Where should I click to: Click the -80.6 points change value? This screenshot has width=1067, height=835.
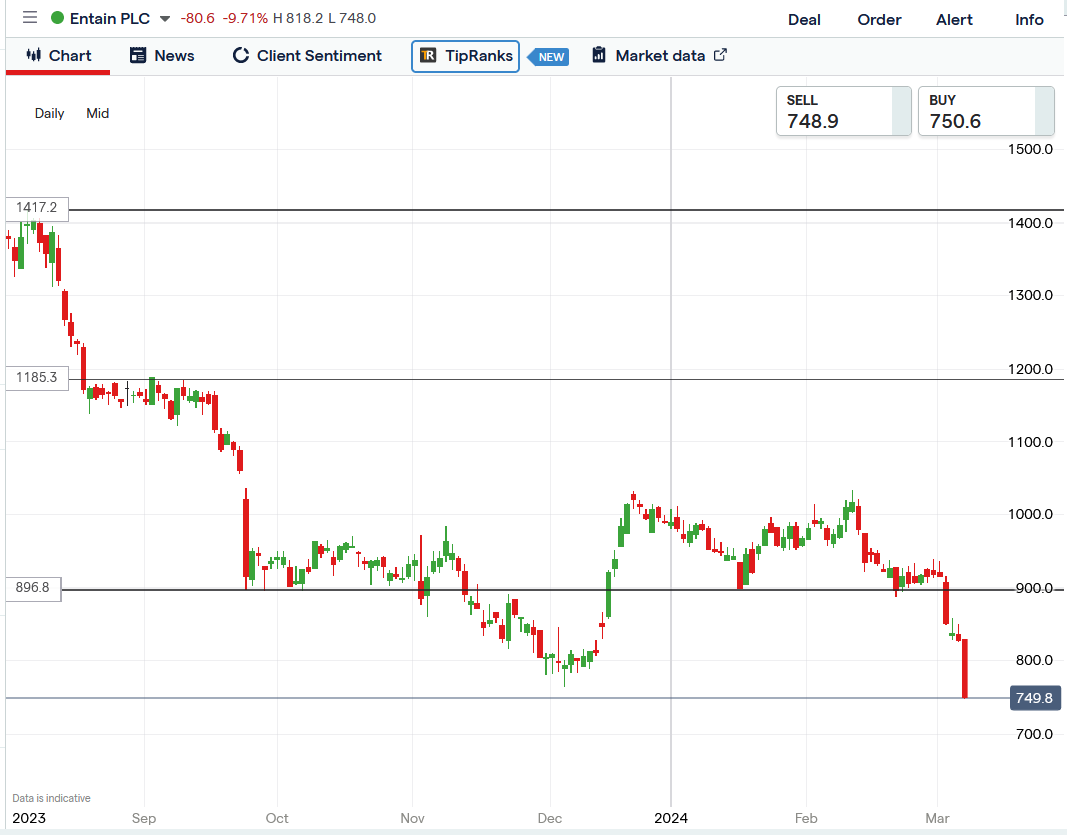pyautogui.click(x=197, y=18)
